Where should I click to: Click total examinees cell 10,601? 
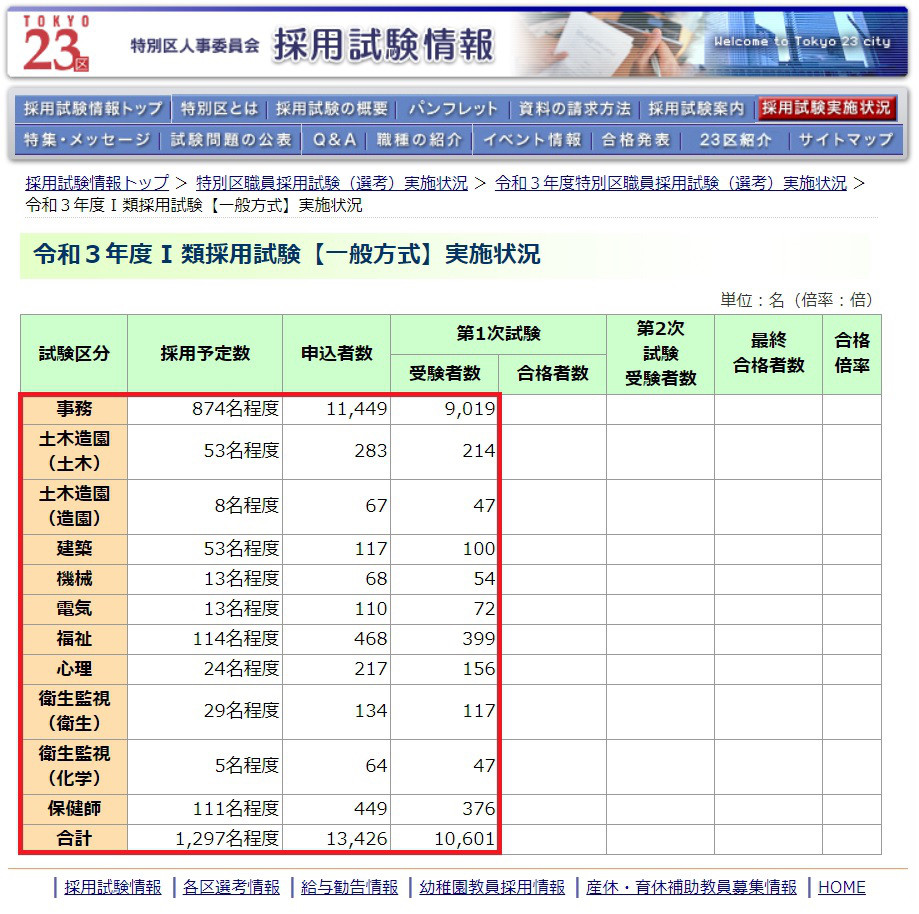tap(444, 839)
